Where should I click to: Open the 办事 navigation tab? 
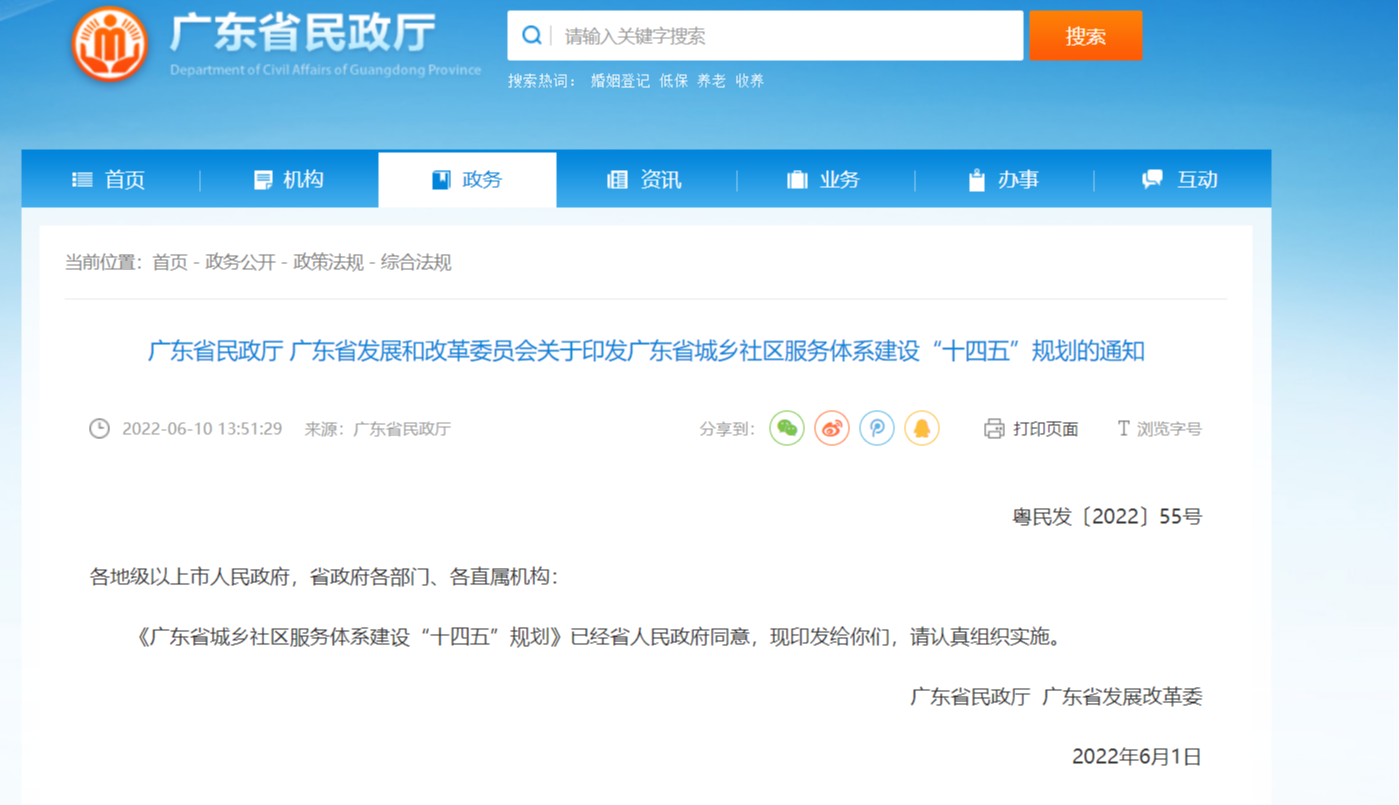point(1004,179)
